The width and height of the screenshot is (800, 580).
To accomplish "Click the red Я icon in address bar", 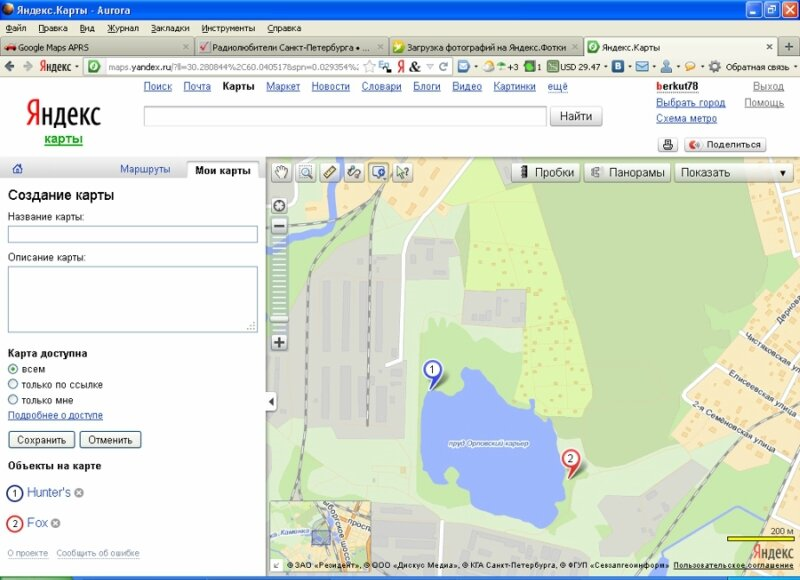I will click(x=401, y=66).
